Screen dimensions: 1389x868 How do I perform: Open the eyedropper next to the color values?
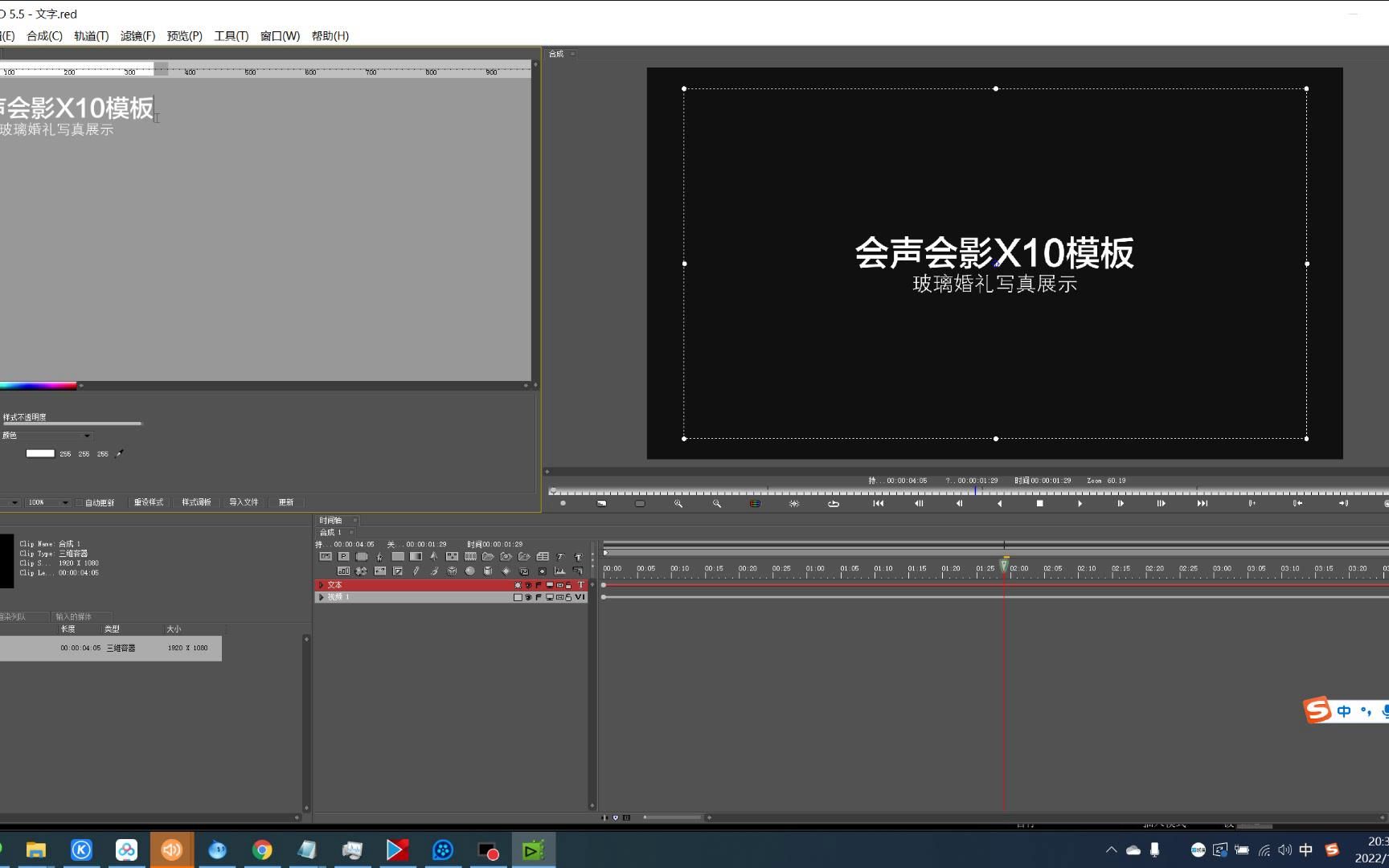tap(118, 453)
